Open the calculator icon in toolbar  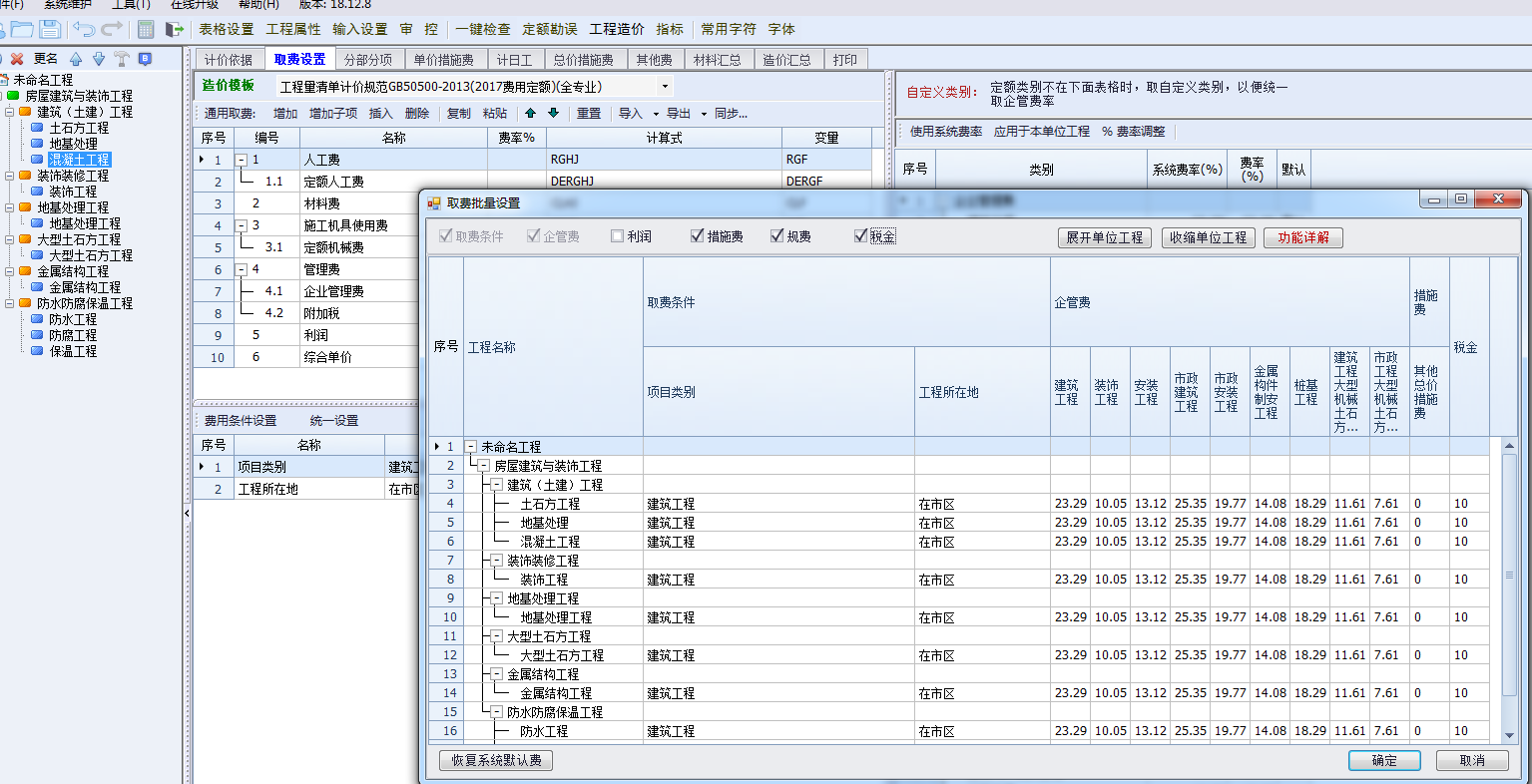(146, 29)
